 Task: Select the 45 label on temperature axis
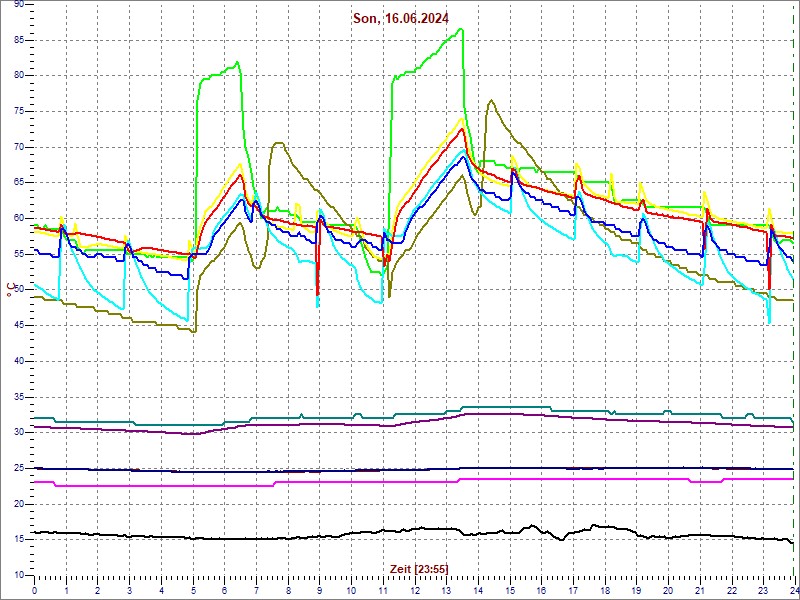pyautogui.click(x=18, y=326)
